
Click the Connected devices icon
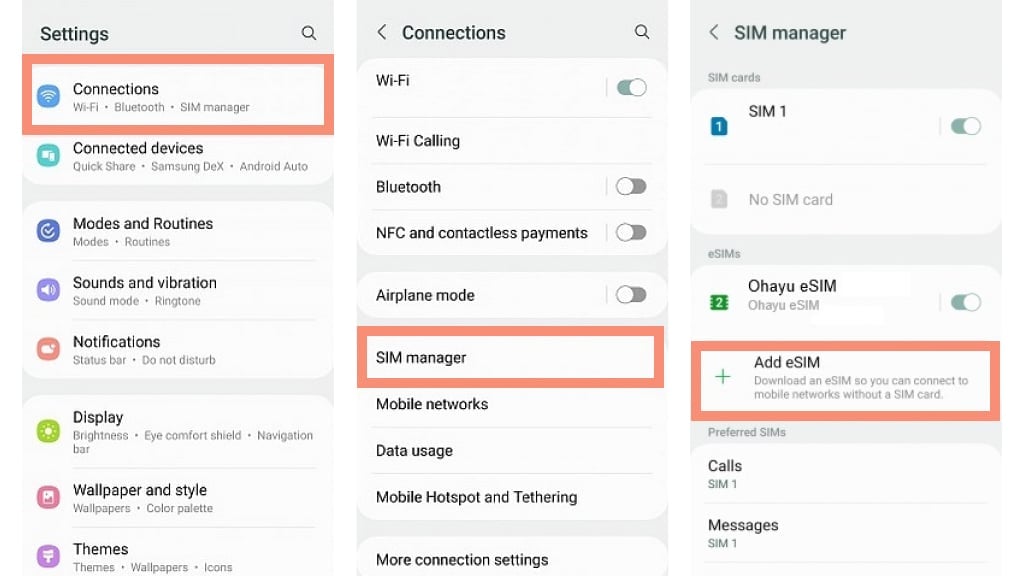[48, 156]
